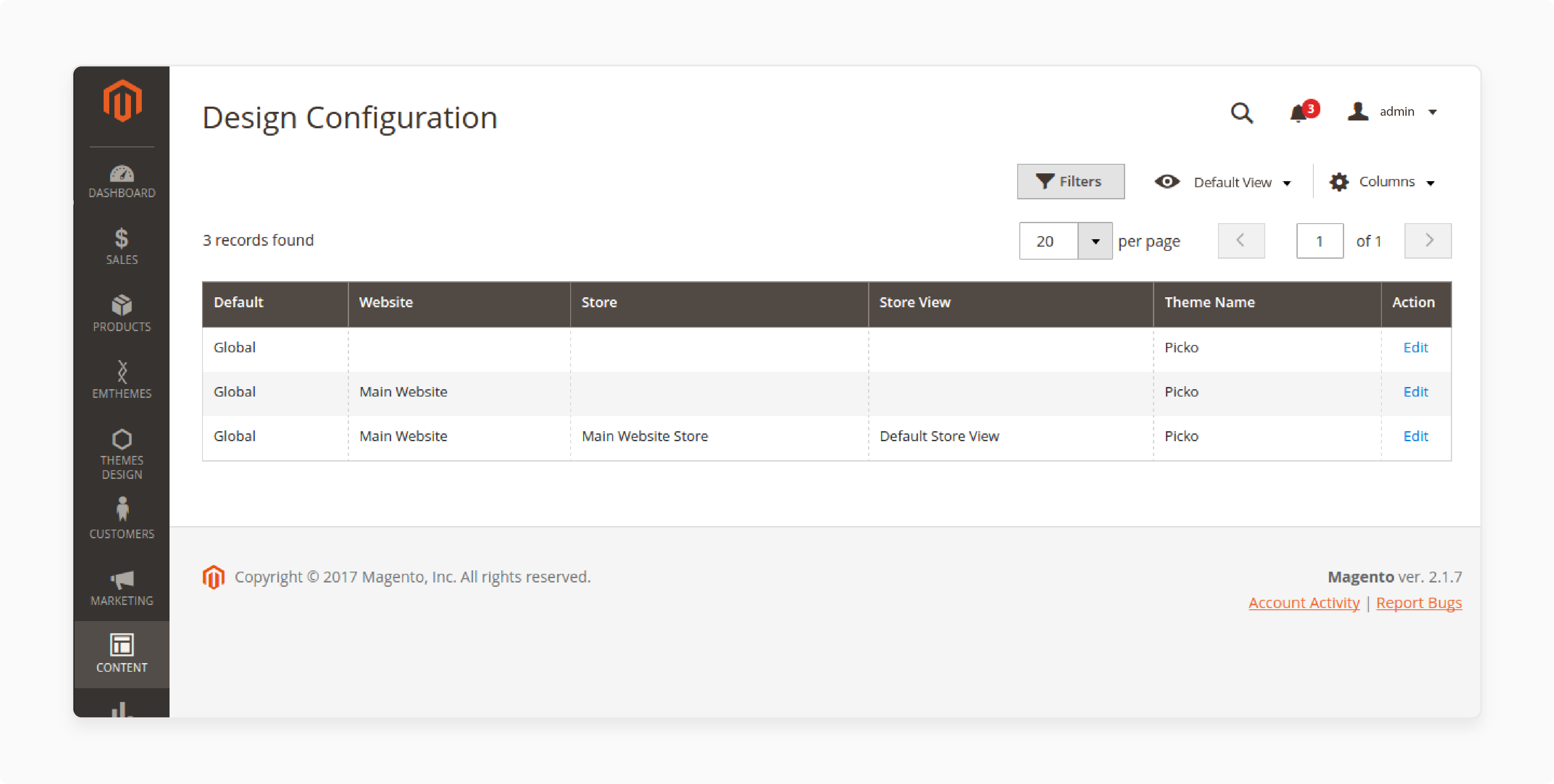
Task: Open the Report Bugs link
Action: 1419,603
